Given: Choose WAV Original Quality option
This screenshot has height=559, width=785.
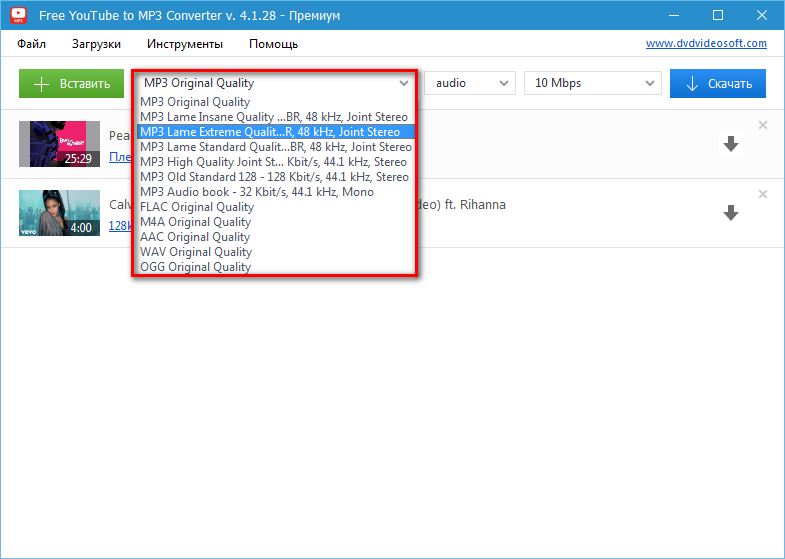Looking at the screenshot, I should [x=275, y=252].
